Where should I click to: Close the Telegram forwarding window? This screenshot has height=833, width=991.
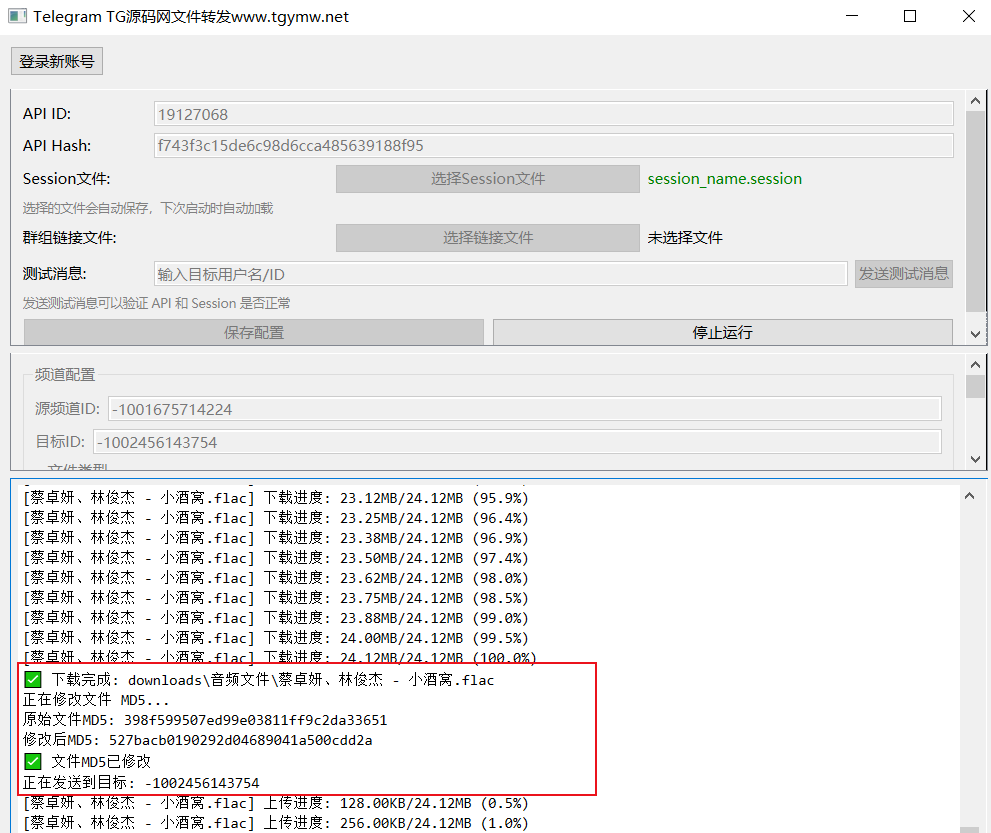pos(968,16)
